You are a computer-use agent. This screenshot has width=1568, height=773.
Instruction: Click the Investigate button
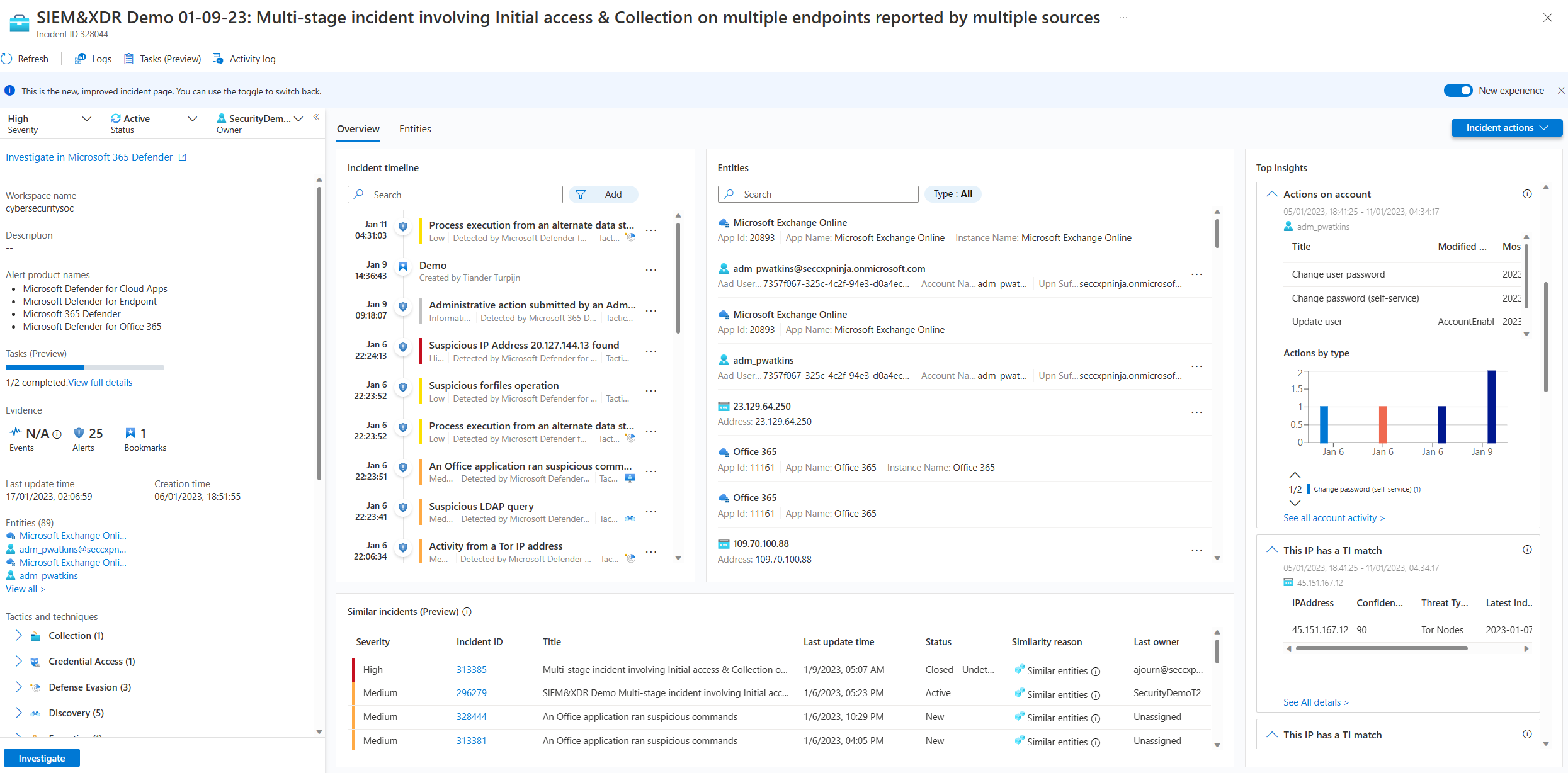42,758
